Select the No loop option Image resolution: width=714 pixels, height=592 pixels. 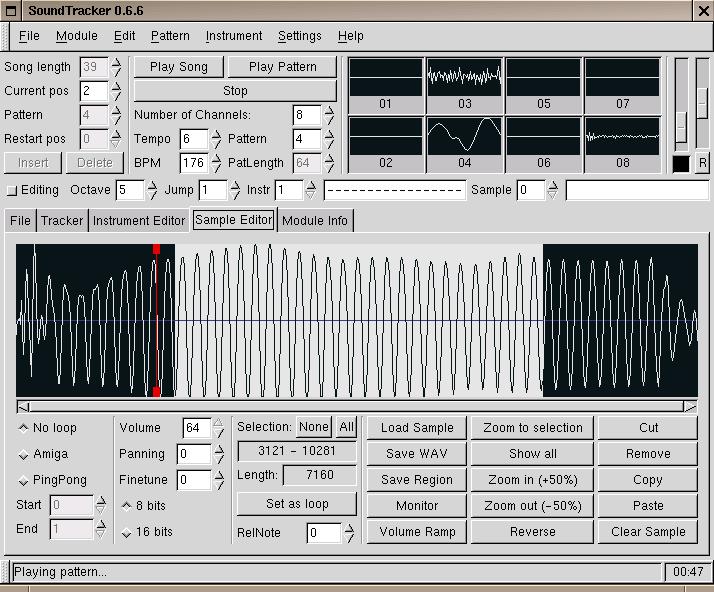point(46,428)
